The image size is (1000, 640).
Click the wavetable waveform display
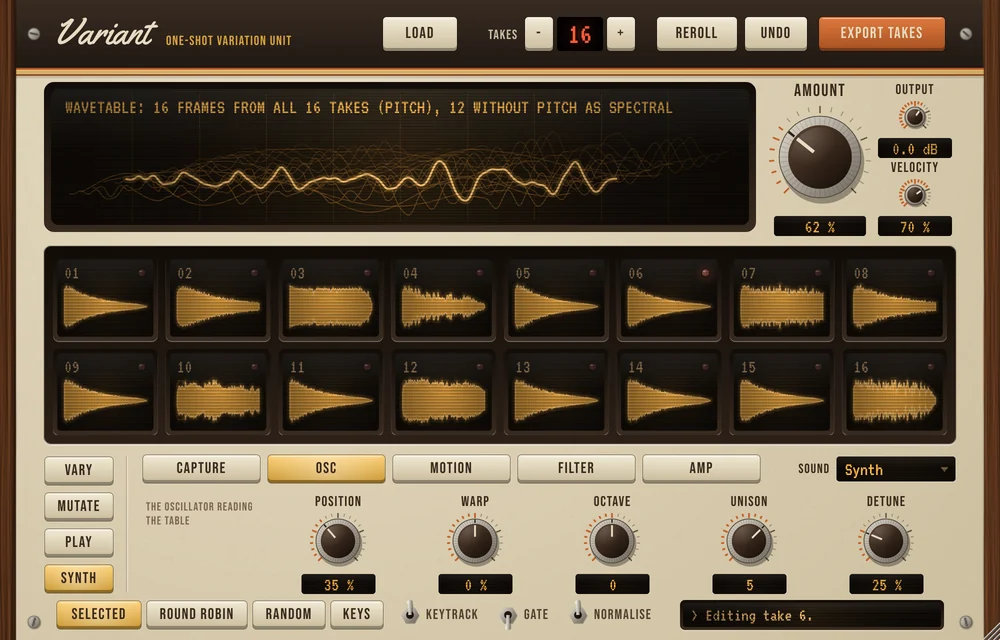[400, 156]
